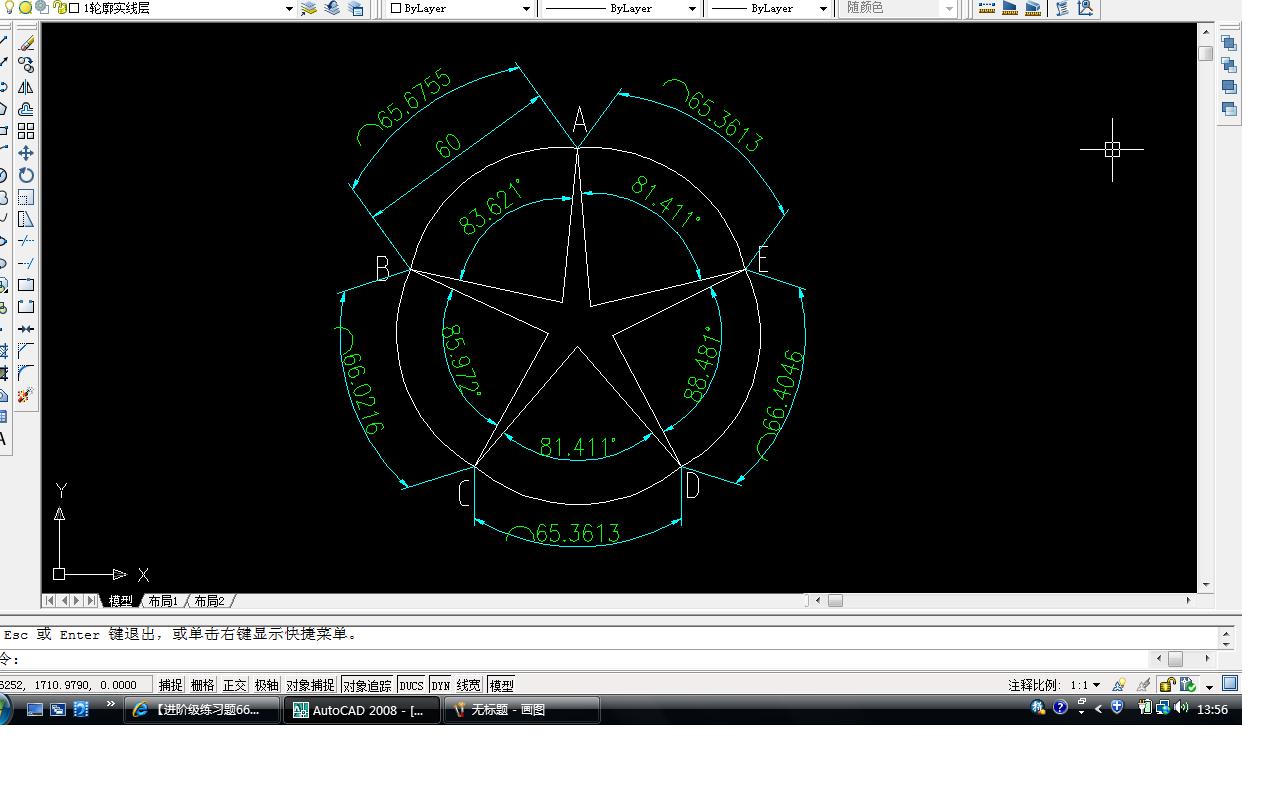1280x800 pixels.
Task: Select the Trim tool
Action: point(26,241)
